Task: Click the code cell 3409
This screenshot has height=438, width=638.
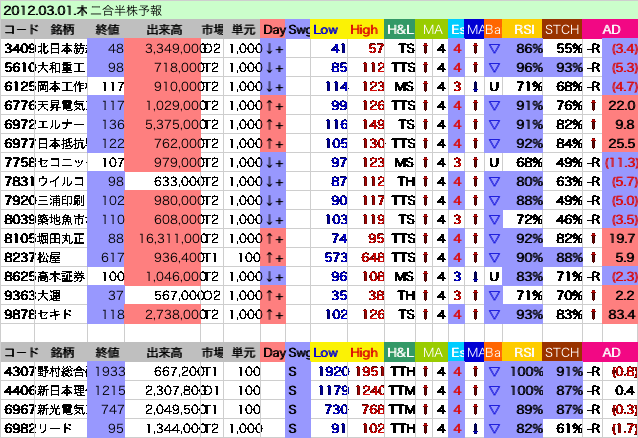Action: [x=19, y=49]
